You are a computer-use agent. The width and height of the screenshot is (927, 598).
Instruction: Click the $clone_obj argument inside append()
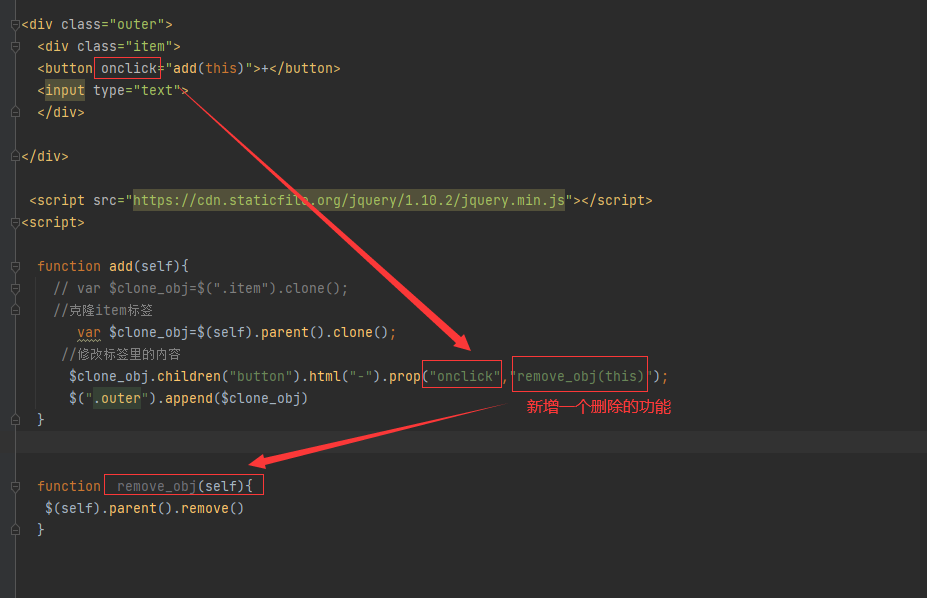[x=261, y=398]
